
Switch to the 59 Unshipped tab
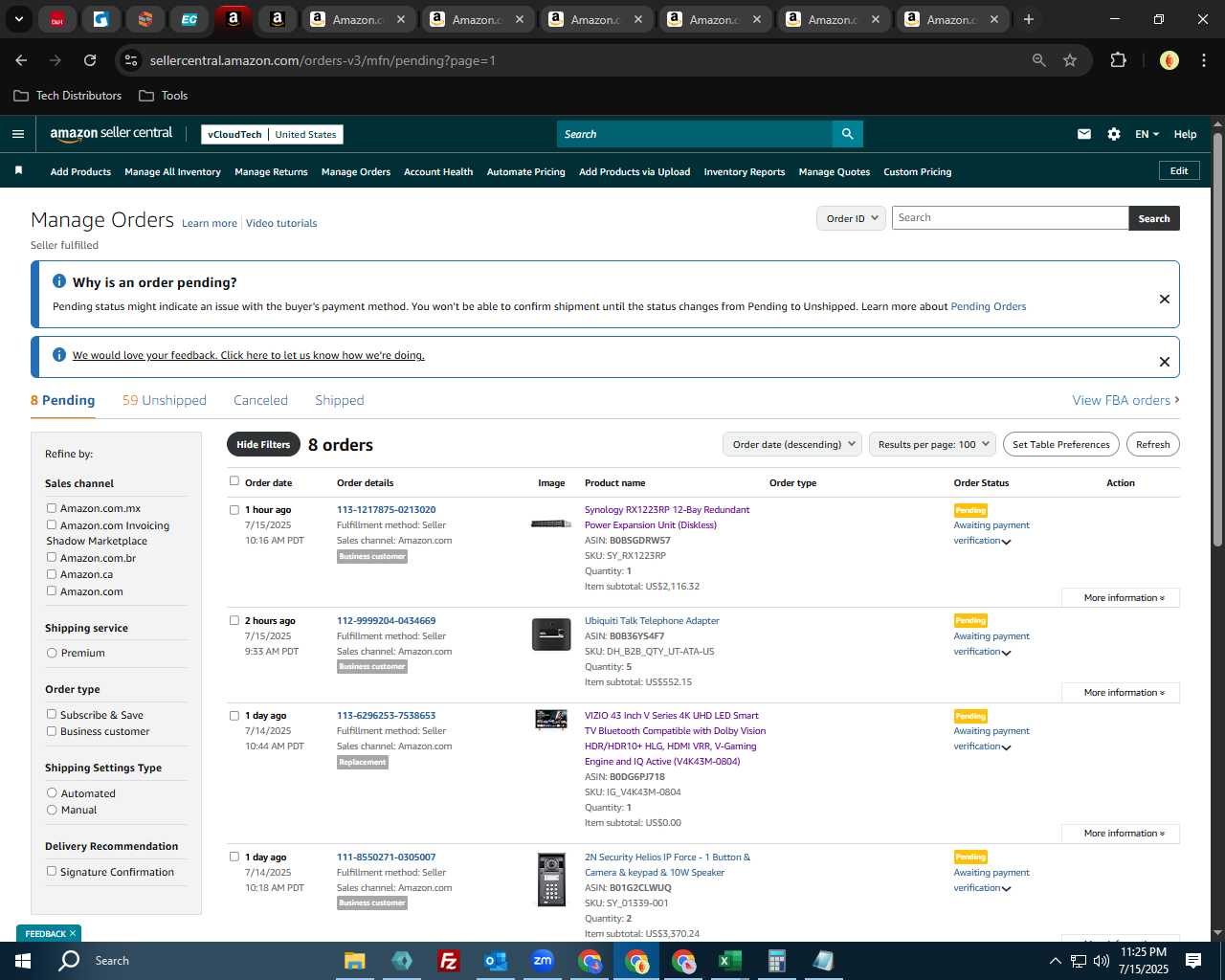point(165,400)
